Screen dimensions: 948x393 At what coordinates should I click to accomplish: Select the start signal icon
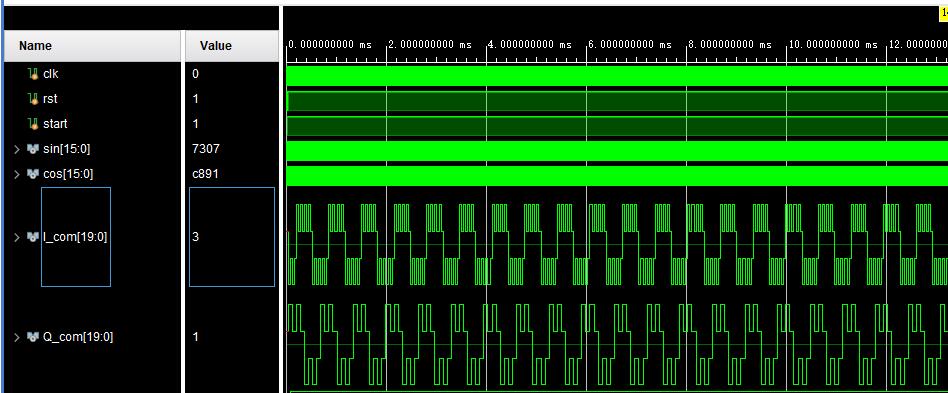tap(33, 124)
